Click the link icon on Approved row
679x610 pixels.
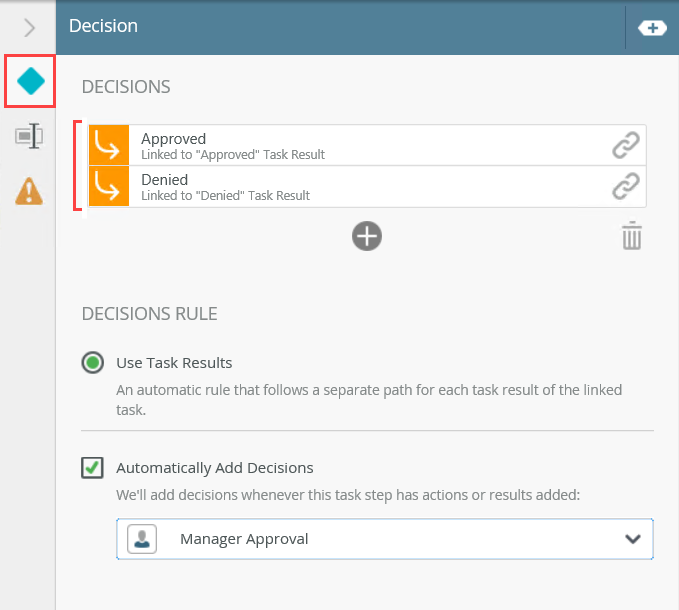[x=626, y=145]
